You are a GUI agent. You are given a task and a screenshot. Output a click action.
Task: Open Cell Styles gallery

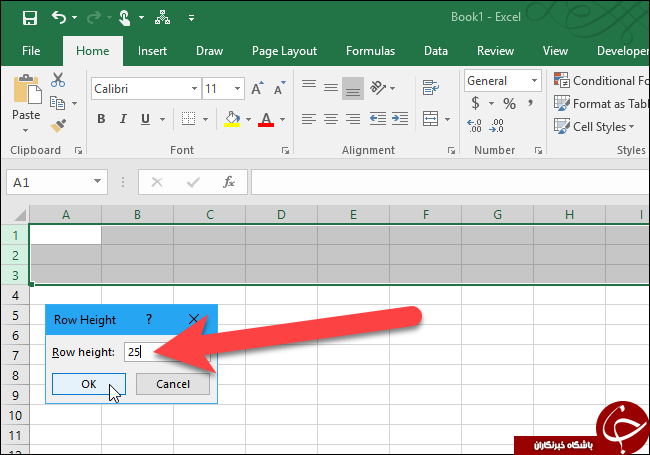(594, 126)
